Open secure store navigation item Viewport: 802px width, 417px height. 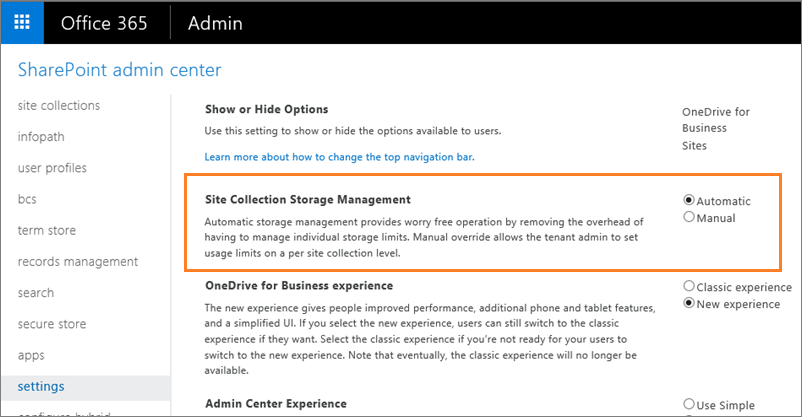(x=52, y=324)
